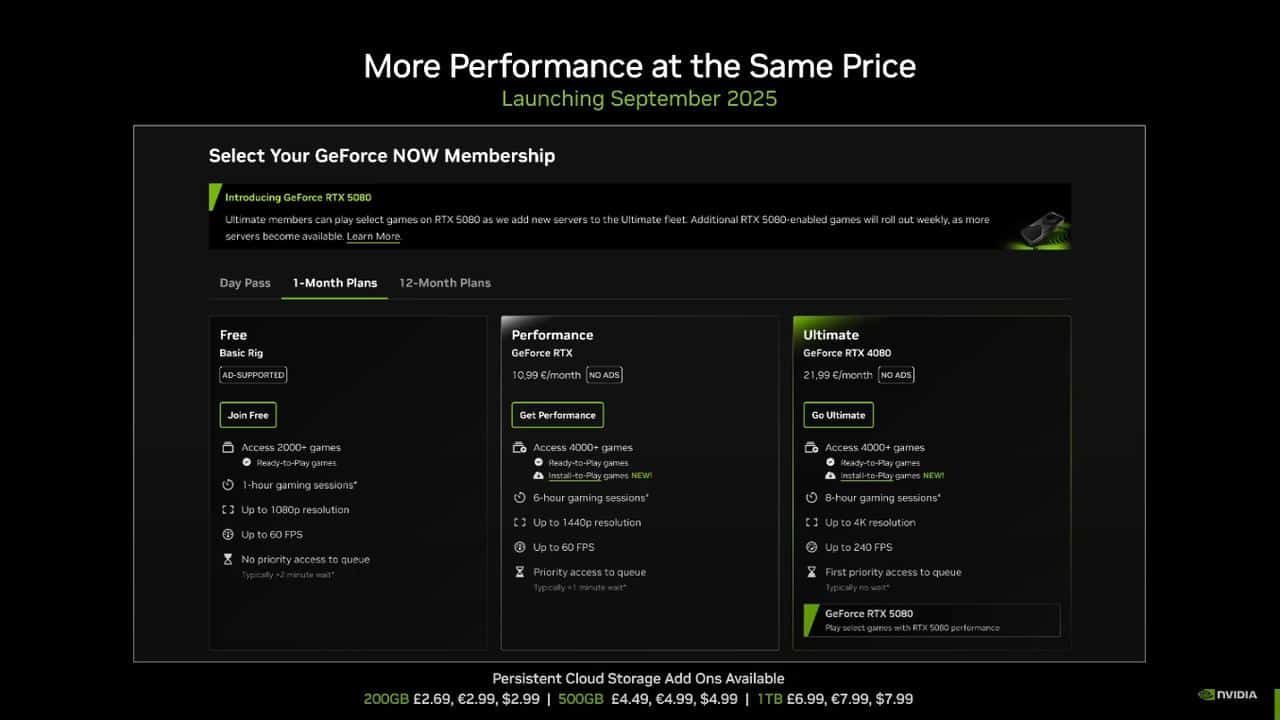This screenshot has width=1280, height=720.
Task: Select the Install-to-Play cloud icon in Performance plan
Action: pos(537,474)
